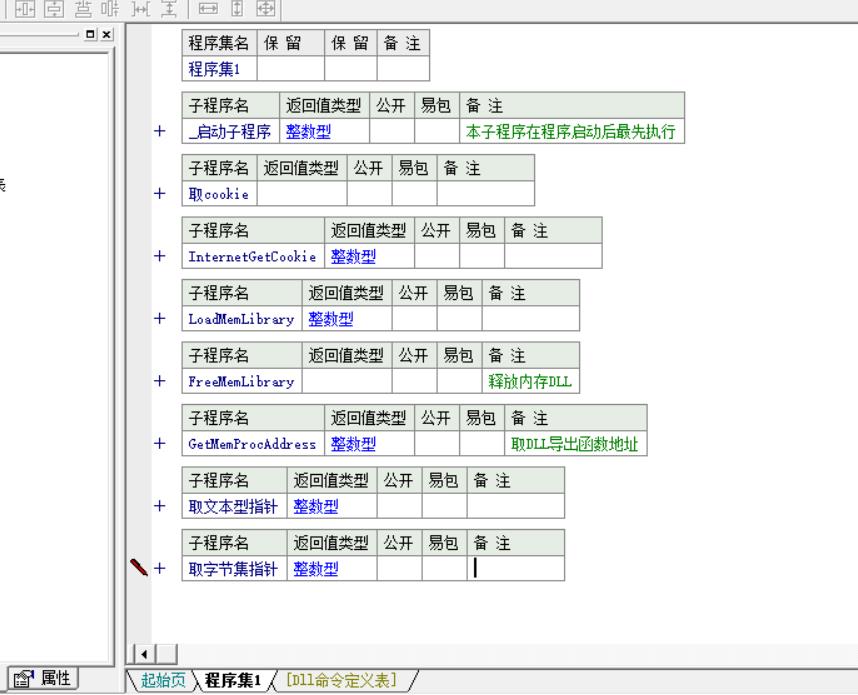Select the 取cookie name cell

[219, 194]
